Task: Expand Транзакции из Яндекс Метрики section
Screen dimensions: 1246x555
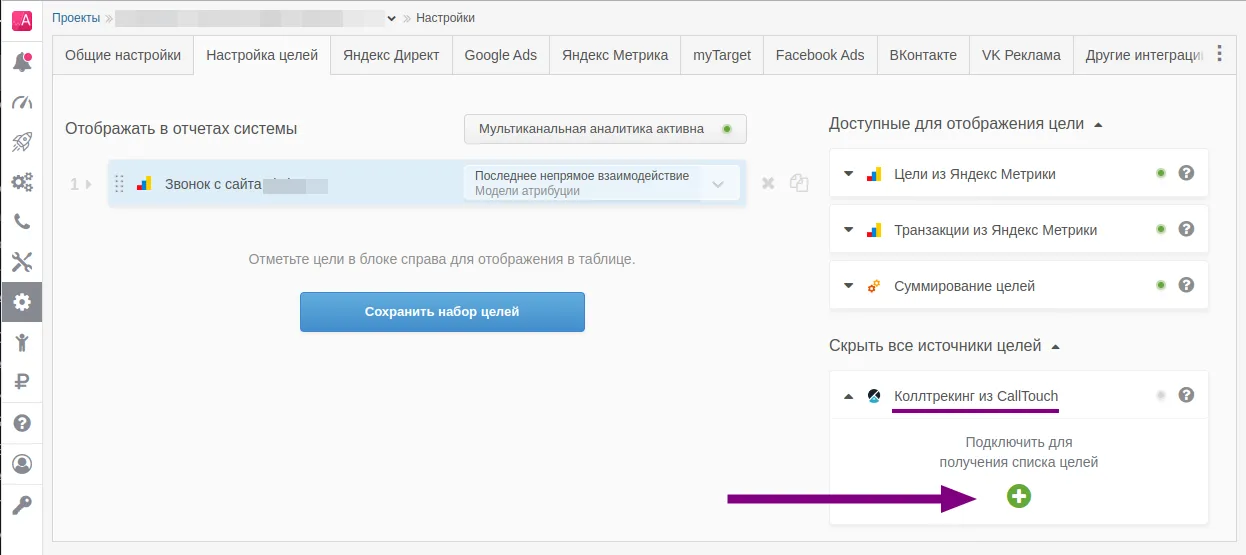Action: click(849, 229)
